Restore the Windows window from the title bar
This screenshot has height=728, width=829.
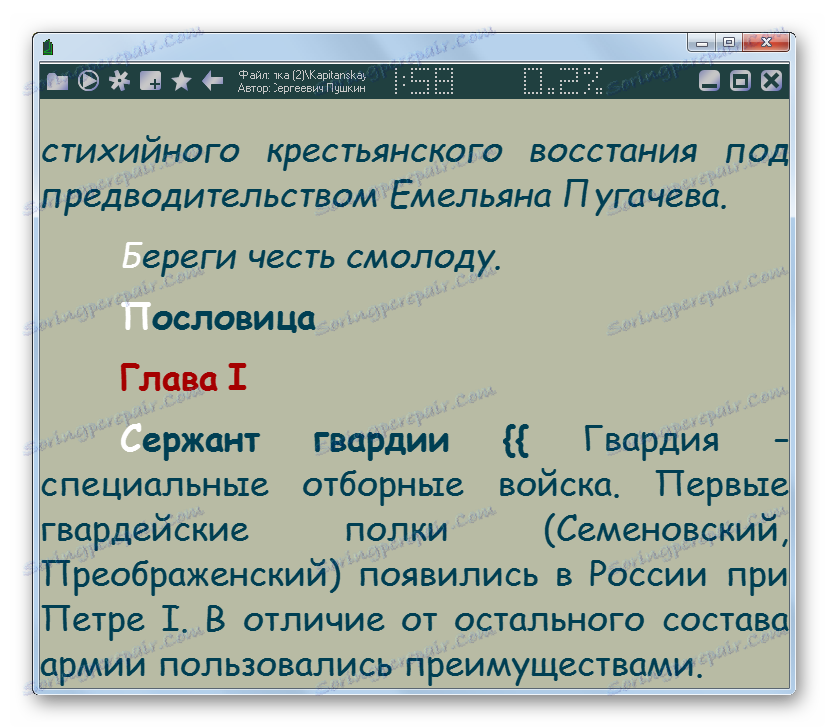tap(729, 42)
